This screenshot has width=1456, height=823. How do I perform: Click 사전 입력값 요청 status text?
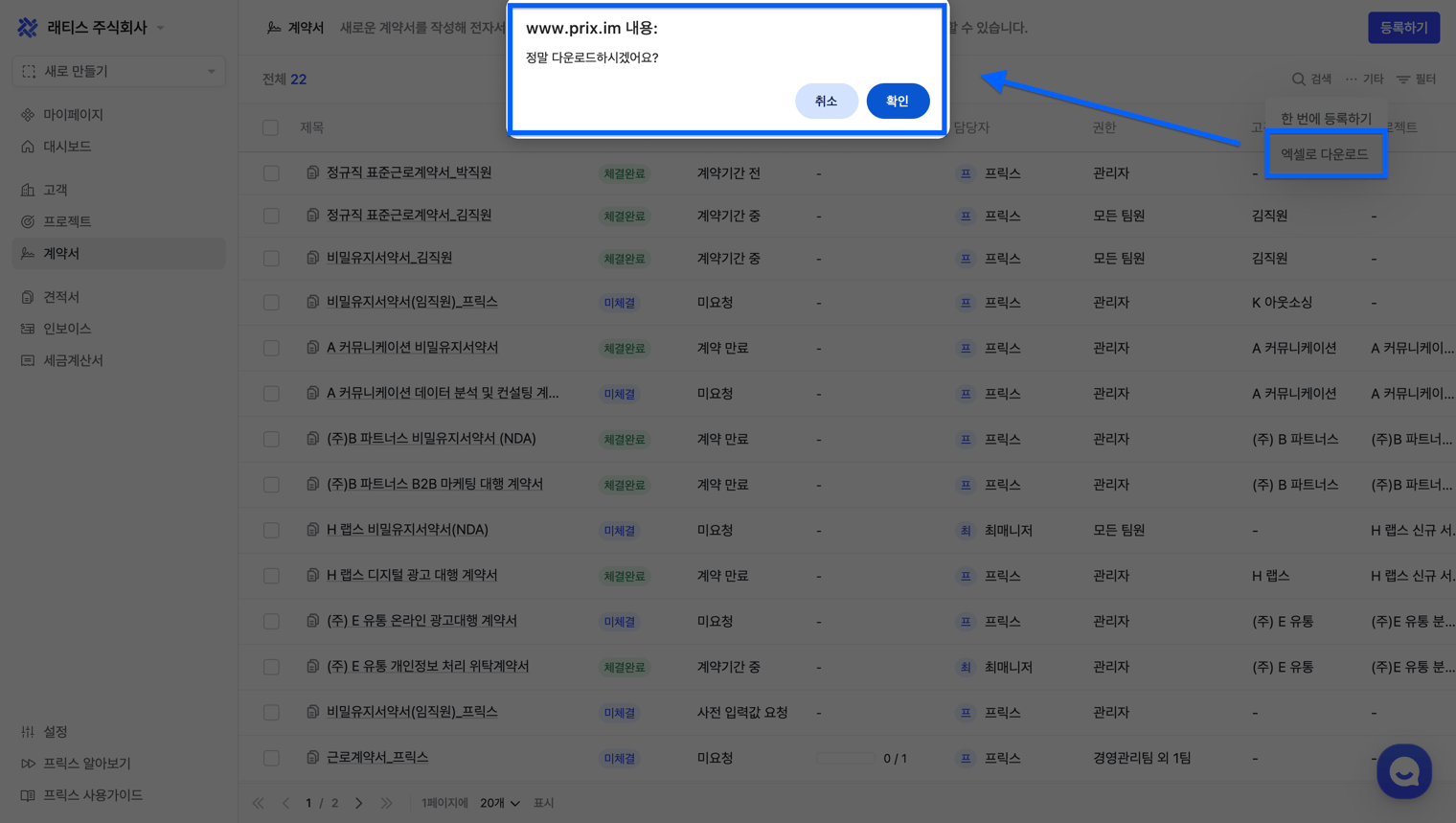(742, 712)
